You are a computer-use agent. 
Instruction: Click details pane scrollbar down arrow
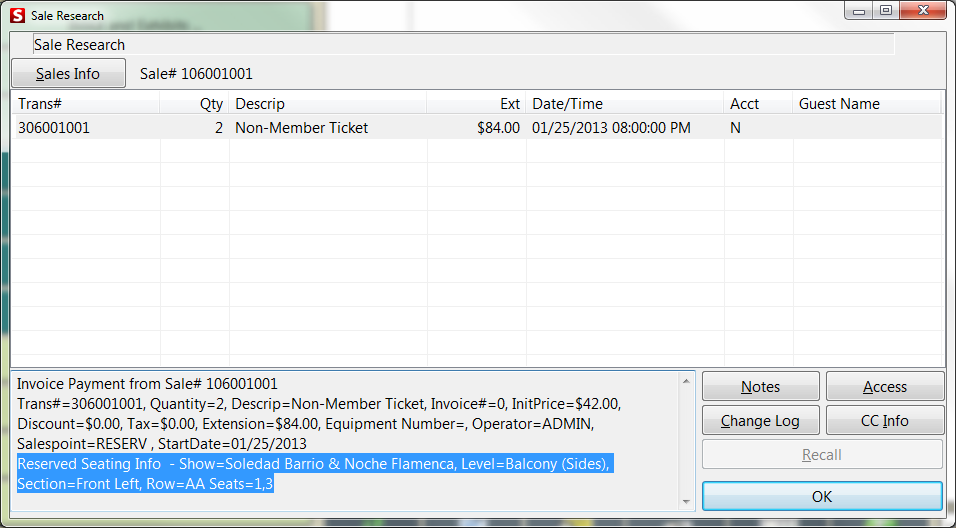pyautogui.click(x=686, y=500)
